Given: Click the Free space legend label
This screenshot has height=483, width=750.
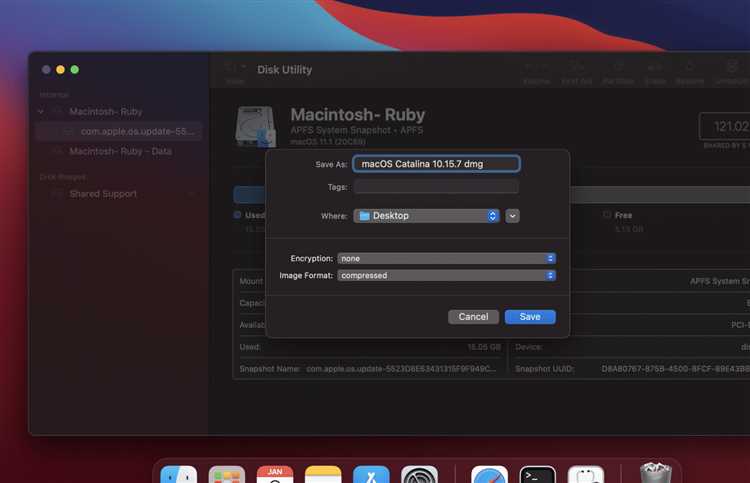Looking at the screenshot, I should pyautogui.click(x=623, y=215).
